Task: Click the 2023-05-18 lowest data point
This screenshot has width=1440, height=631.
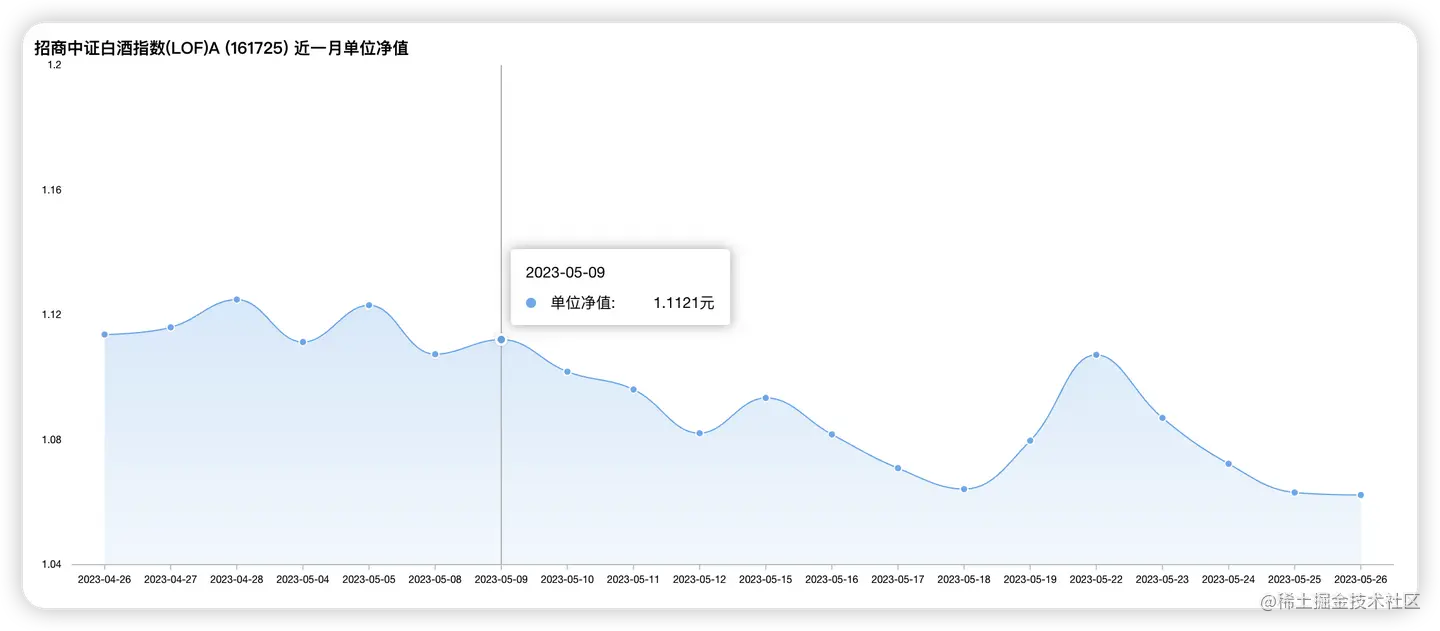Action: click(964, 489)
